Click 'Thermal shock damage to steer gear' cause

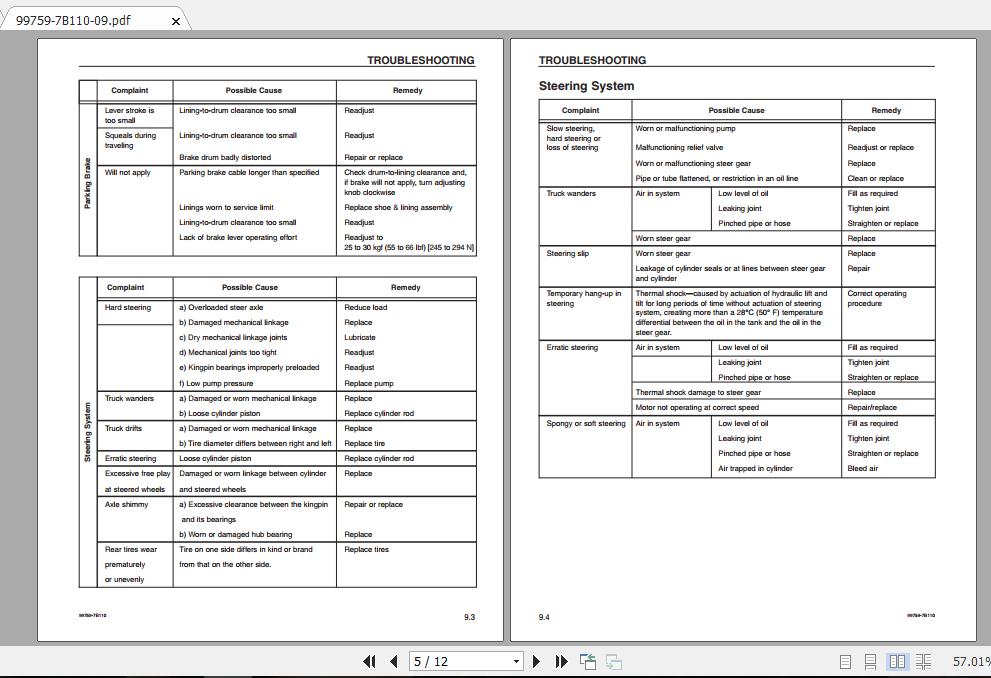tap(698, 392)
